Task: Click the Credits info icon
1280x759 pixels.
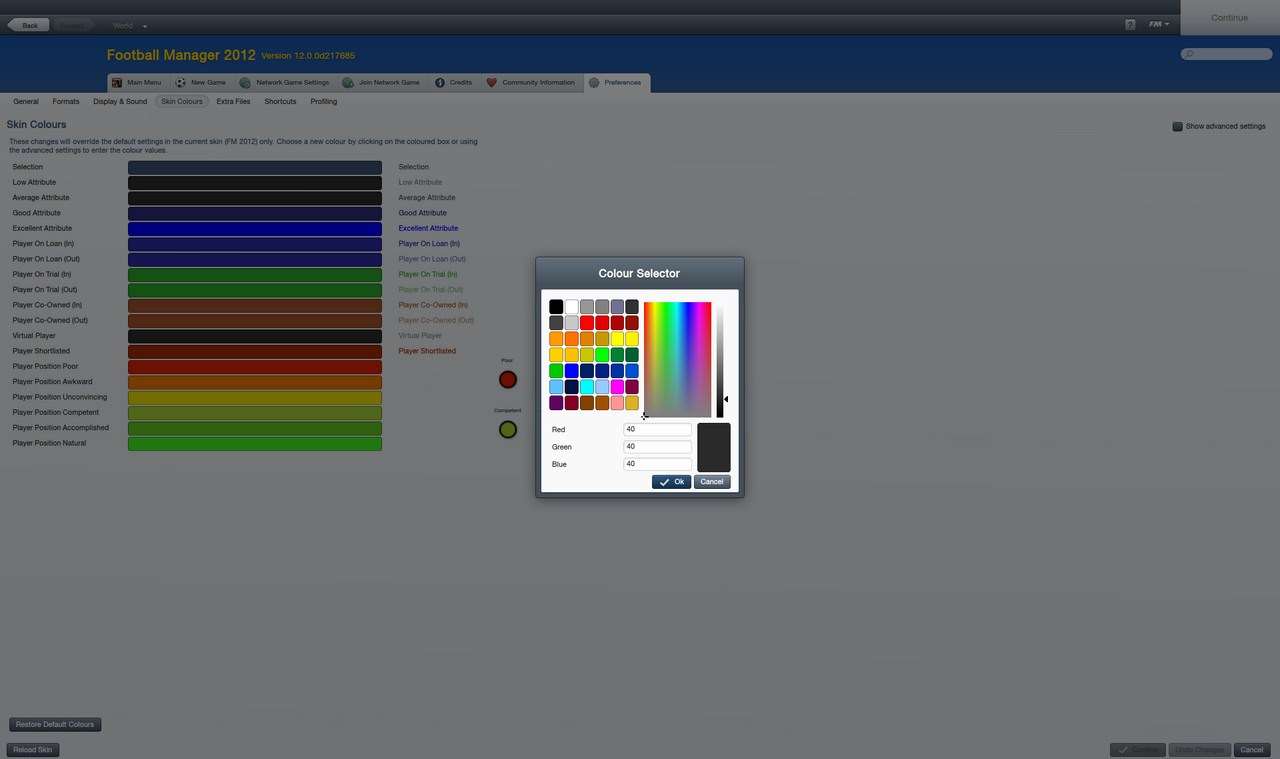Action: (x=439, y=83)
